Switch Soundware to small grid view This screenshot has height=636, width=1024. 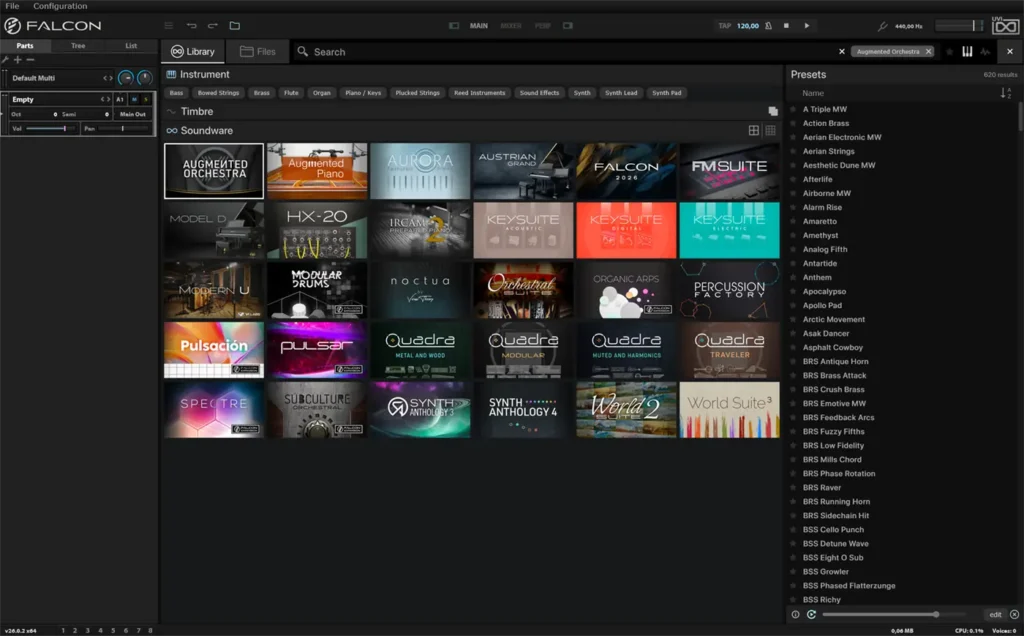coord(771,131)
